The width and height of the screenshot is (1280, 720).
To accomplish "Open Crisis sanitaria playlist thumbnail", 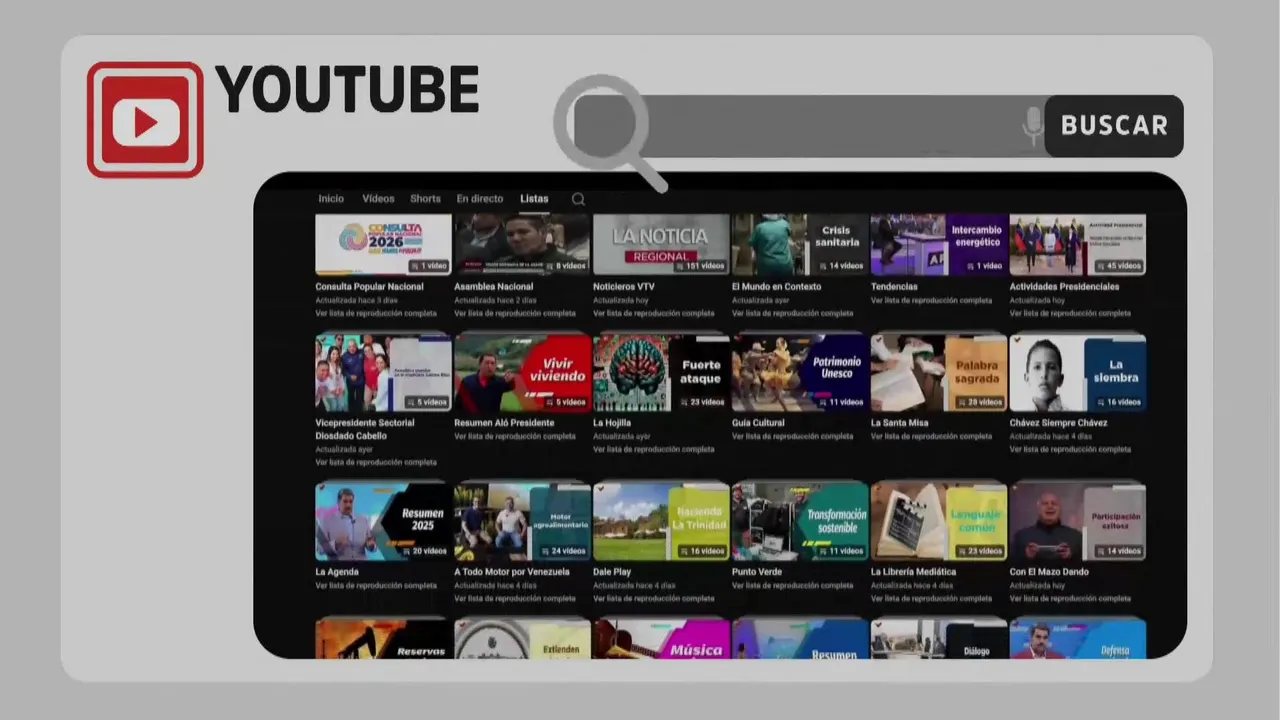I will [x=800, y=244].
